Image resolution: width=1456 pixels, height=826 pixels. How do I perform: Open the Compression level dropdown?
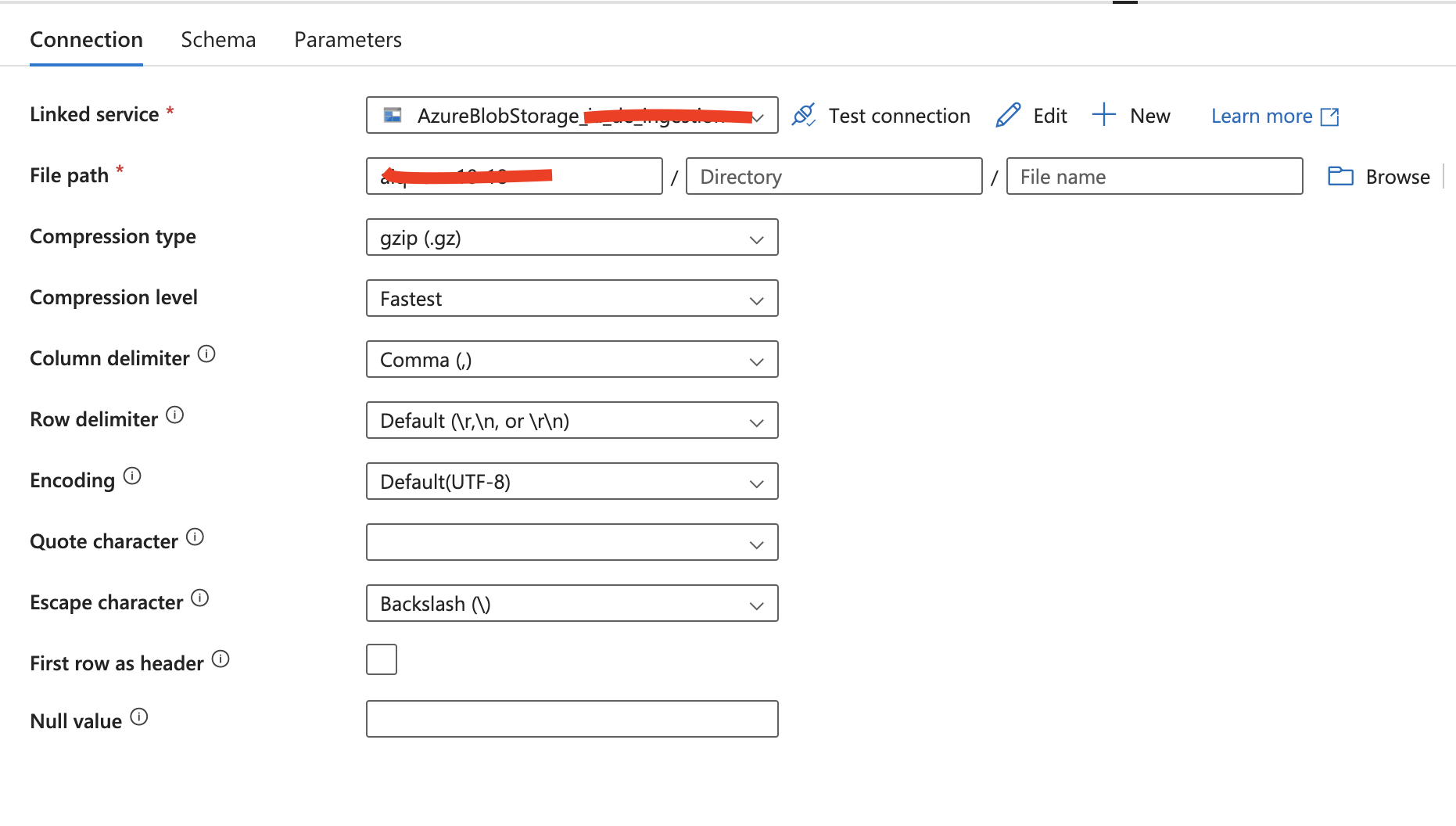coord(572,298)
